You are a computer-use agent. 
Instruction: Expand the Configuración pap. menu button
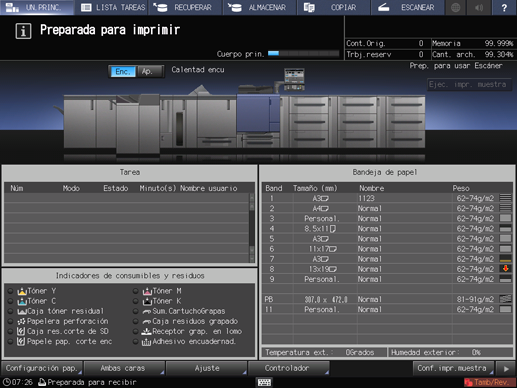(x=42, y=368)
